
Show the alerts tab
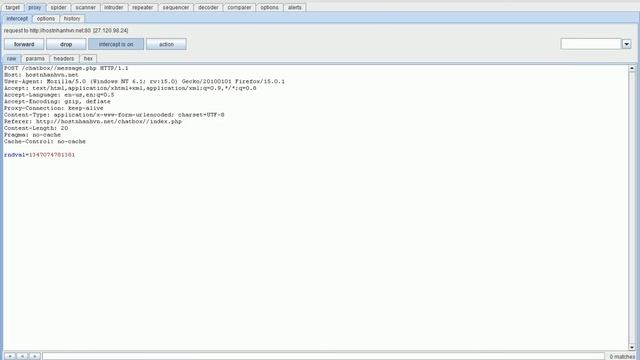click(295, 7)
